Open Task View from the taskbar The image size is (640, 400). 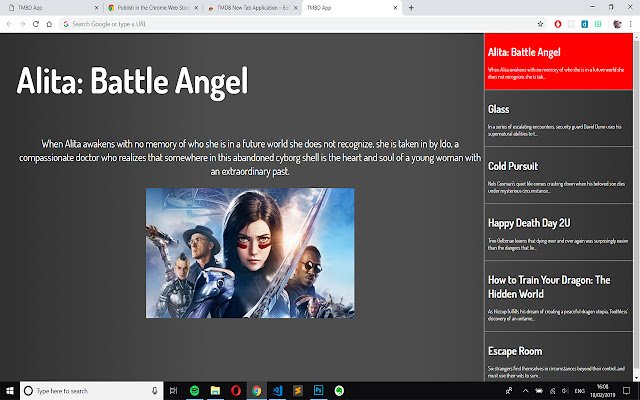pyautogui.click(x=173, y=391)
